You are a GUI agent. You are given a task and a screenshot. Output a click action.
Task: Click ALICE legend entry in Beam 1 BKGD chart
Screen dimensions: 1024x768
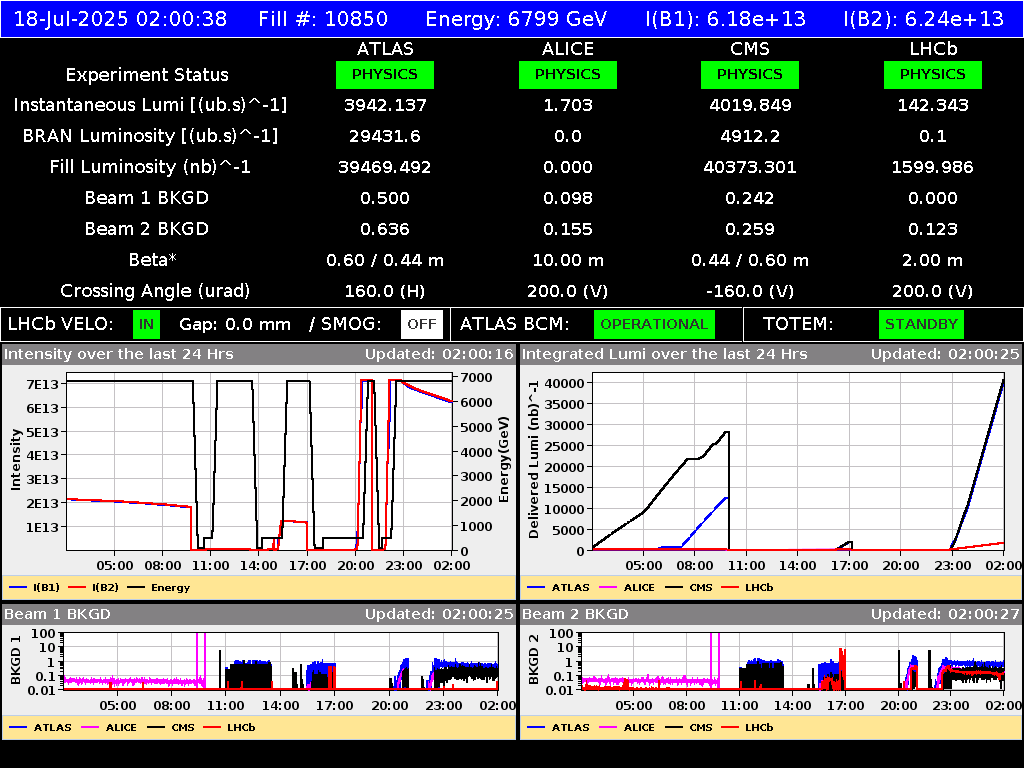tap(109, 728)
